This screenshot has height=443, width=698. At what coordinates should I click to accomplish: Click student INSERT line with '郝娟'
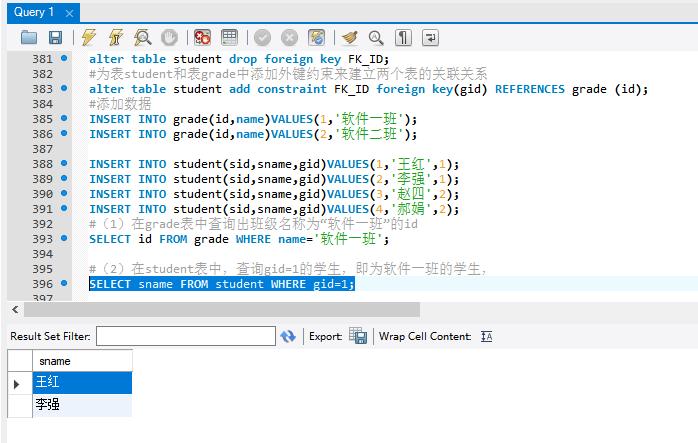coord(274,209)
